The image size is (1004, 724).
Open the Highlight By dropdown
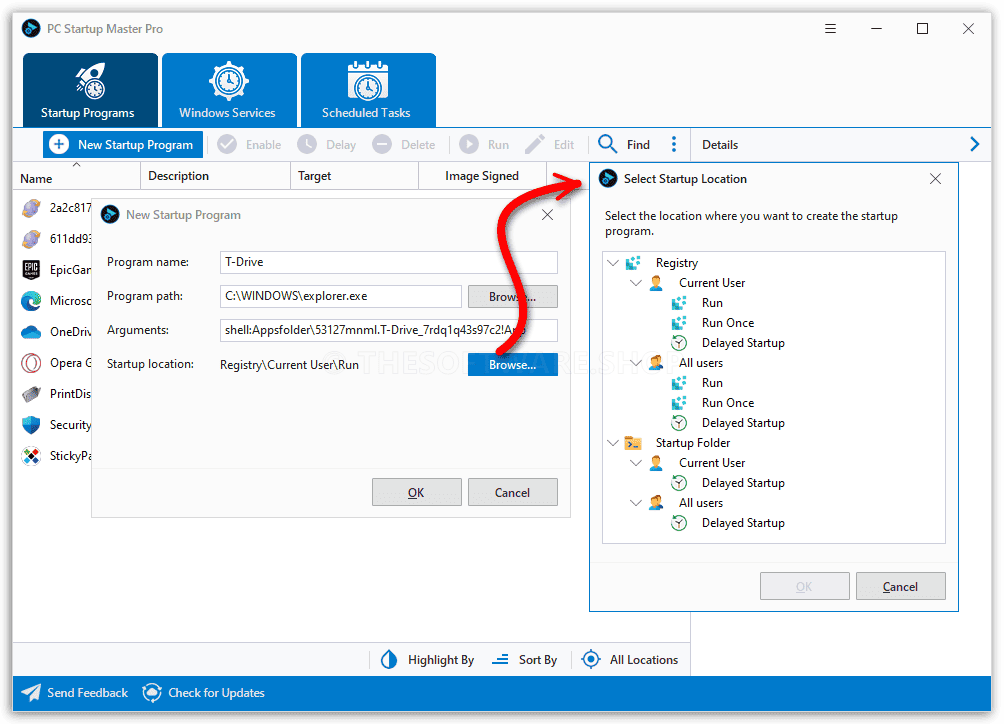428,659
